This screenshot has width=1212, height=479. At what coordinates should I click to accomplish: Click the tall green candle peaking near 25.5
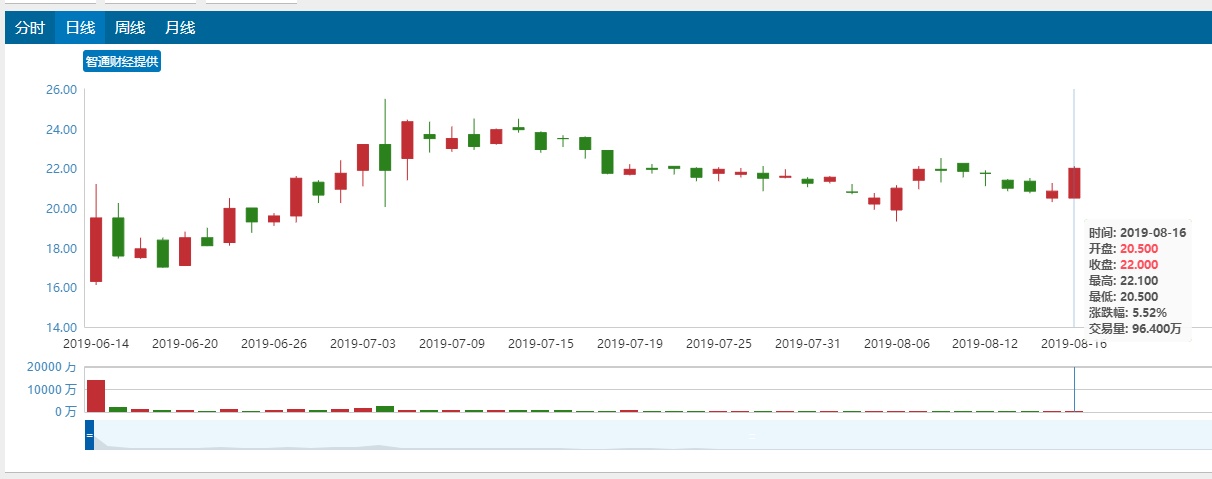(385, 157)
